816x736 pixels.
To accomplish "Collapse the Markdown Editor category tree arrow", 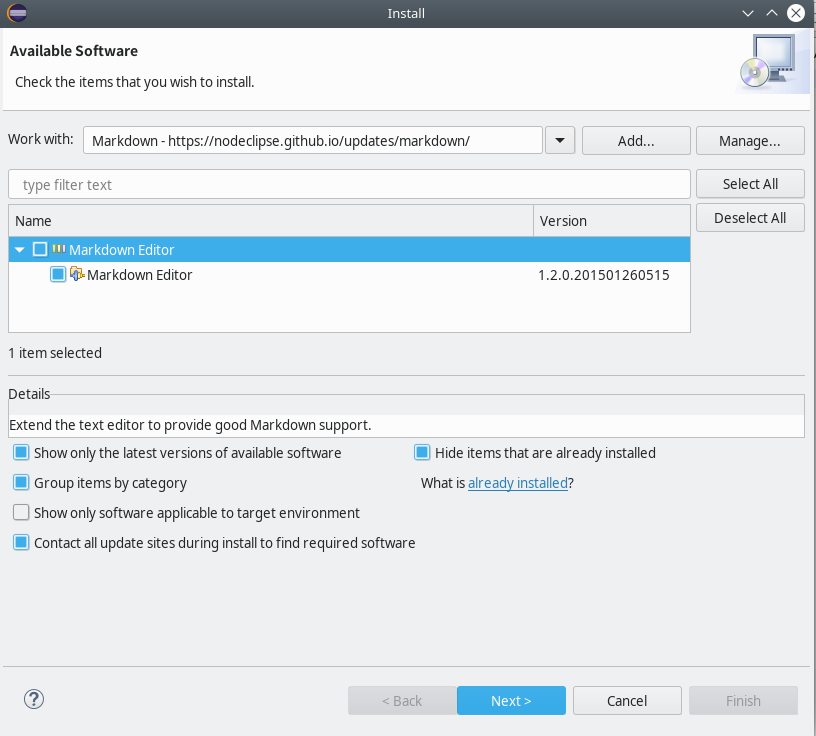I will 20,250.
